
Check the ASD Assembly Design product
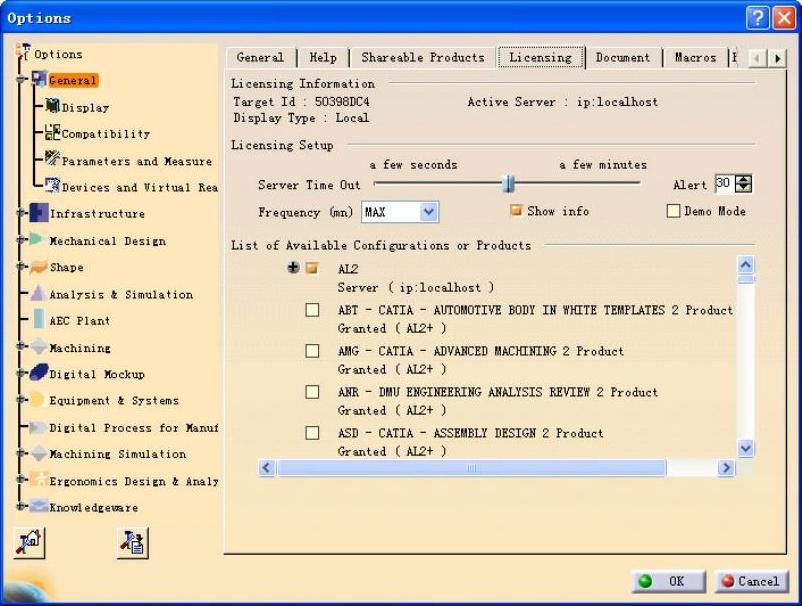[312, 433]
